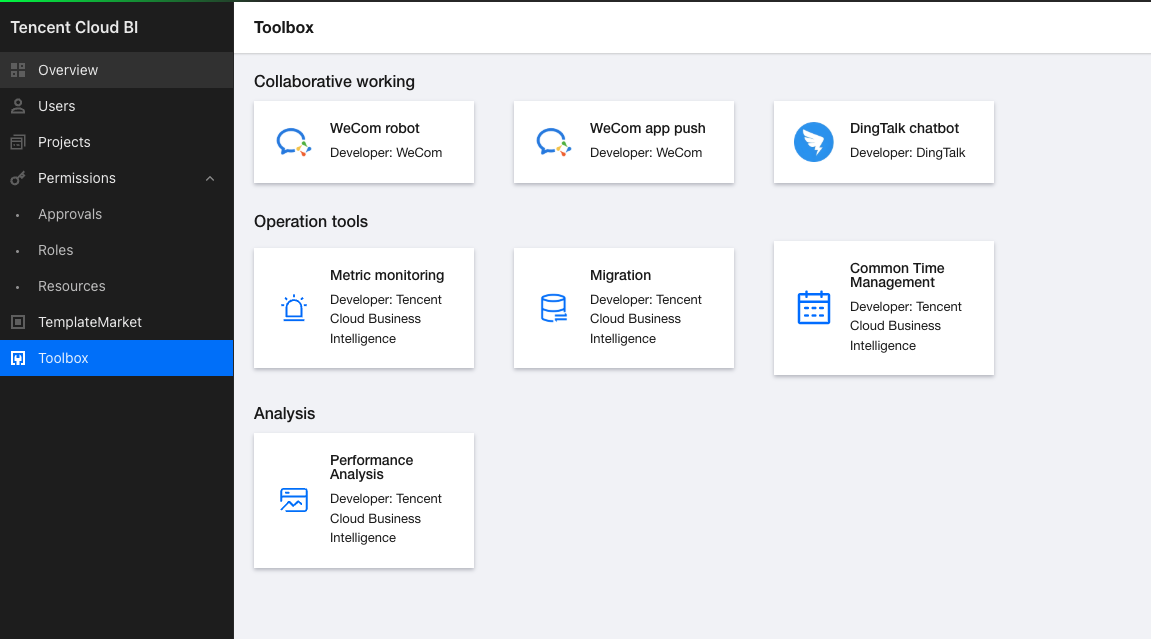Click the Overview grid icon in sidebar
The image size is (1151, 639).
tap(17, 70)
